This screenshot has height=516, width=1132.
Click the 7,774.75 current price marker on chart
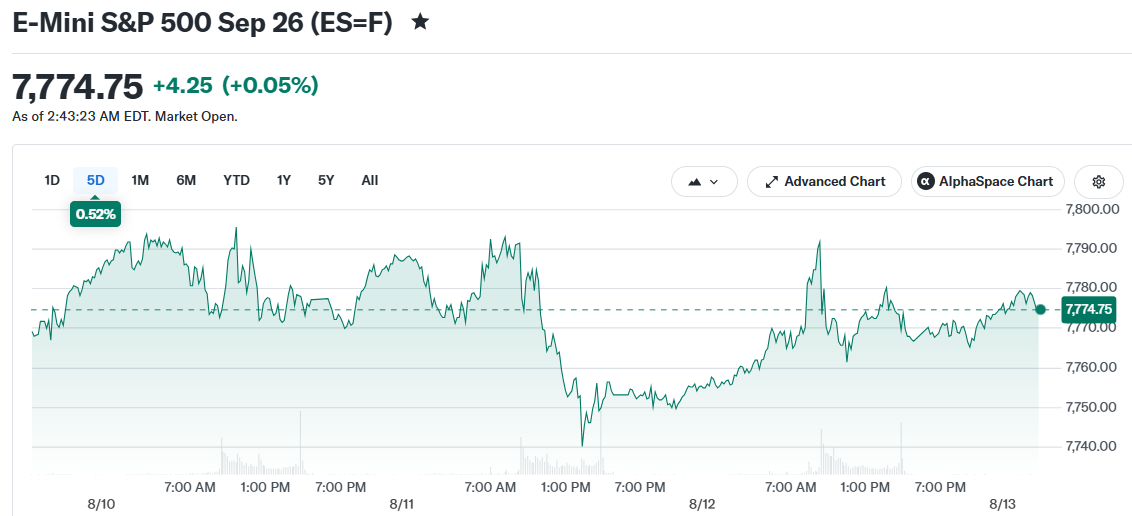[x=1089, y=310]
